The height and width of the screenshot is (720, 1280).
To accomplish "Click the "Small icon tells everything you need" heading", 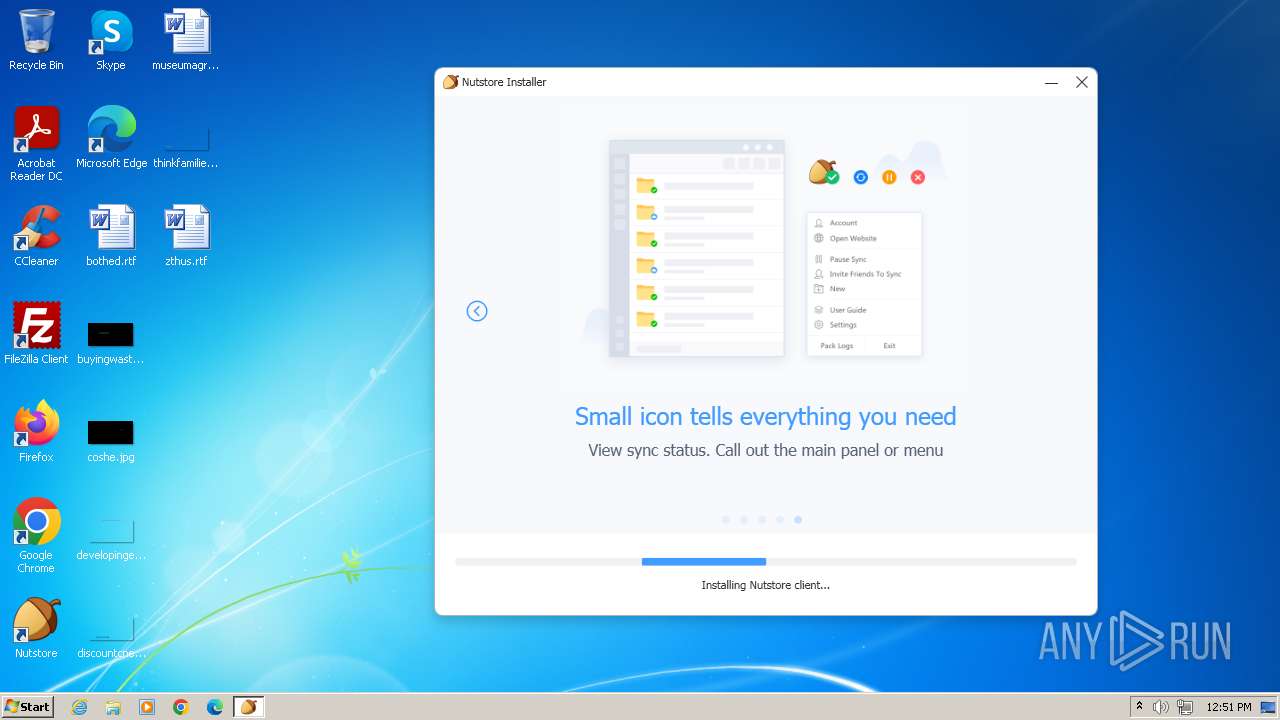I will pyautogui.click(x=766, y=416).
